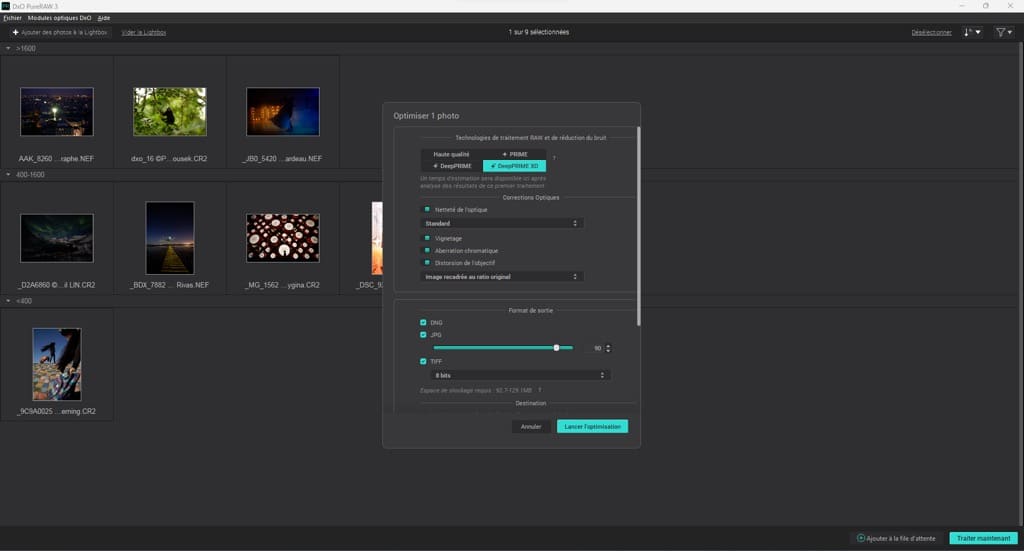Screen dimensions: 1024x551
Task: Select the partially hidden _DSC thumbnail
Action: pyautogui.click(x=377, y=238)
